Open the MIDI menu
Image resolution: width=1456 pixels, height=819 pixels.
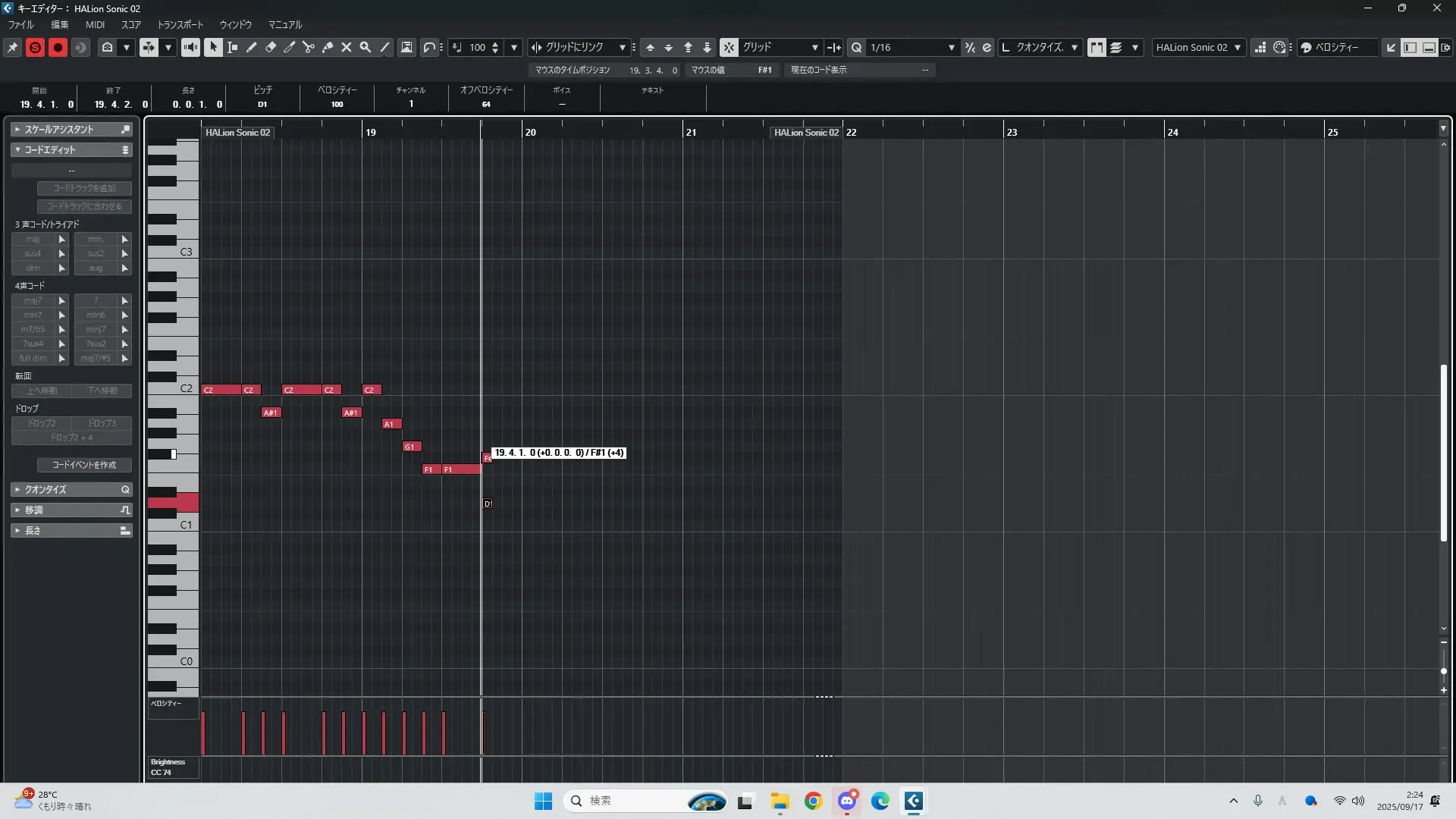click(95, 24)
